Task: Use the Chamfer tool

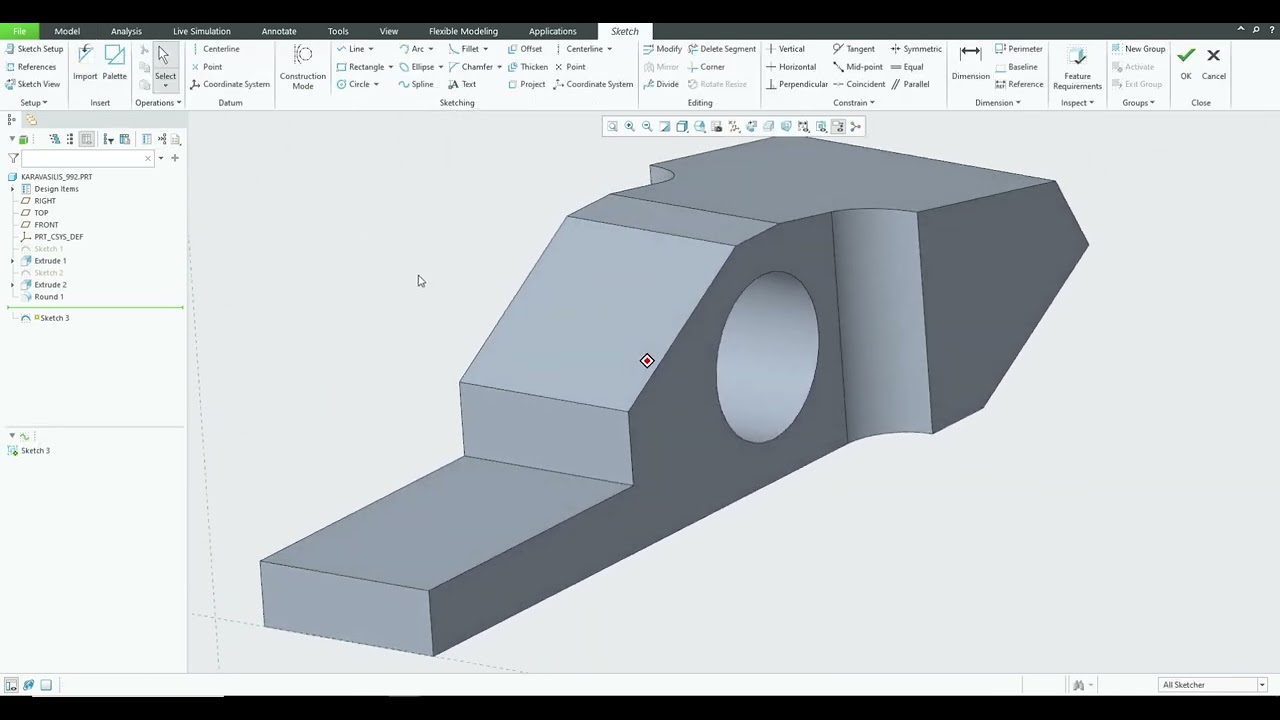Action: pyautogui.click(x=470, y=67)
